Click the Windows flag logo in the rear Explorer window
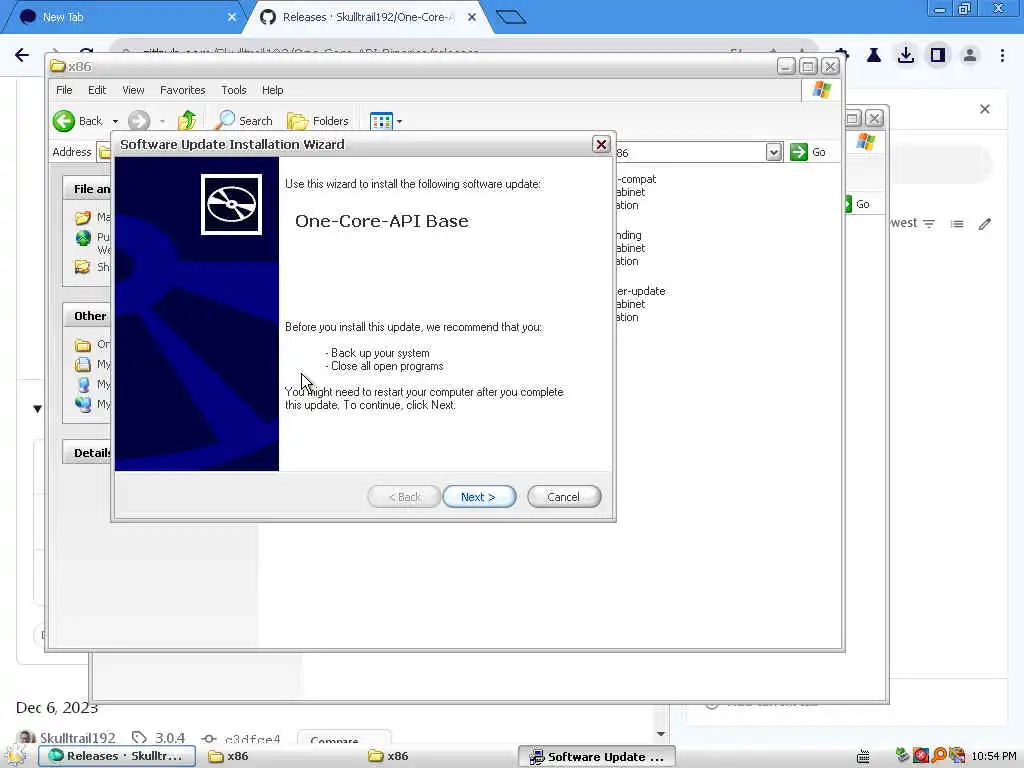Image resolution: width=1024 pixels, height=768 pixels. click(865, 142)
